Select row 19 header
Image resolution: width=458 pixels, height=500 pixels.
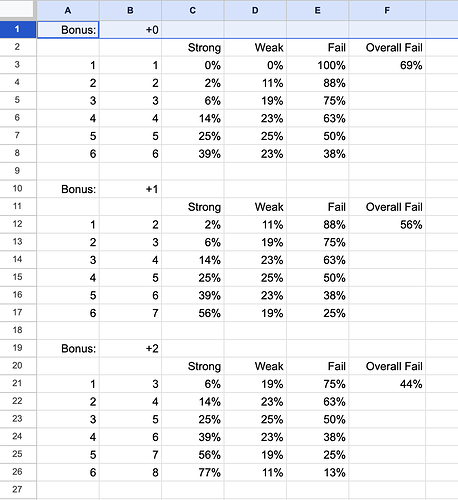pyautogui.click(x=18, y=348)
